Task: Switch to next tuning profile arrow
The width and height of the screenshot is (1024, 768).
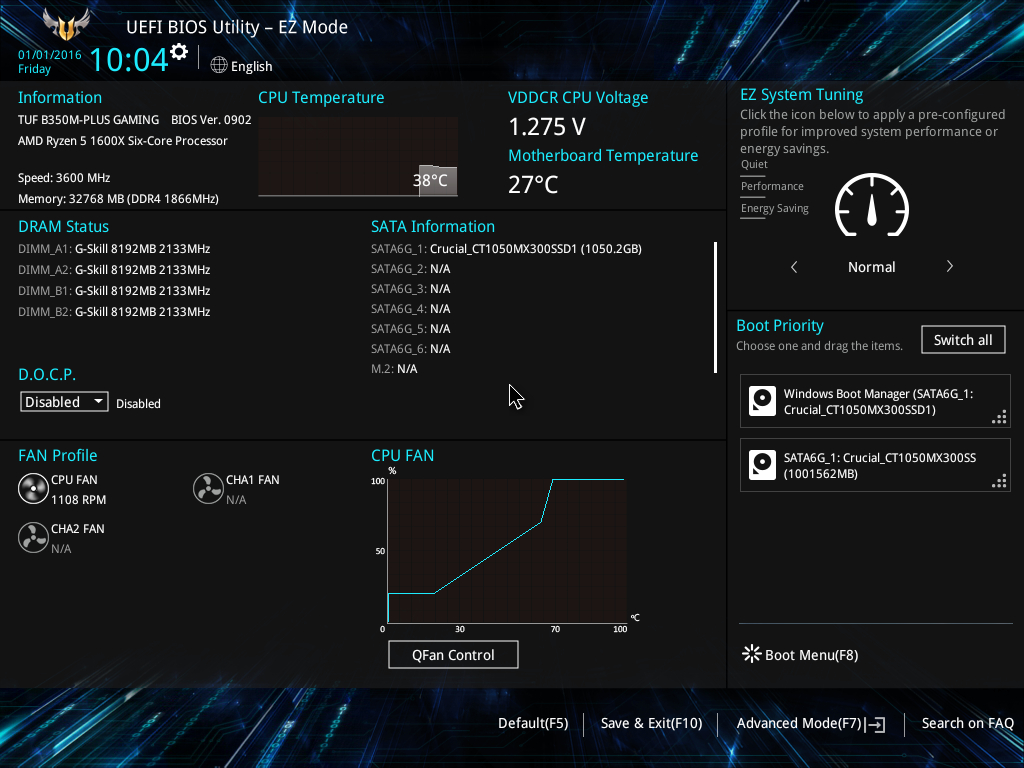Action: coord(950,266)
